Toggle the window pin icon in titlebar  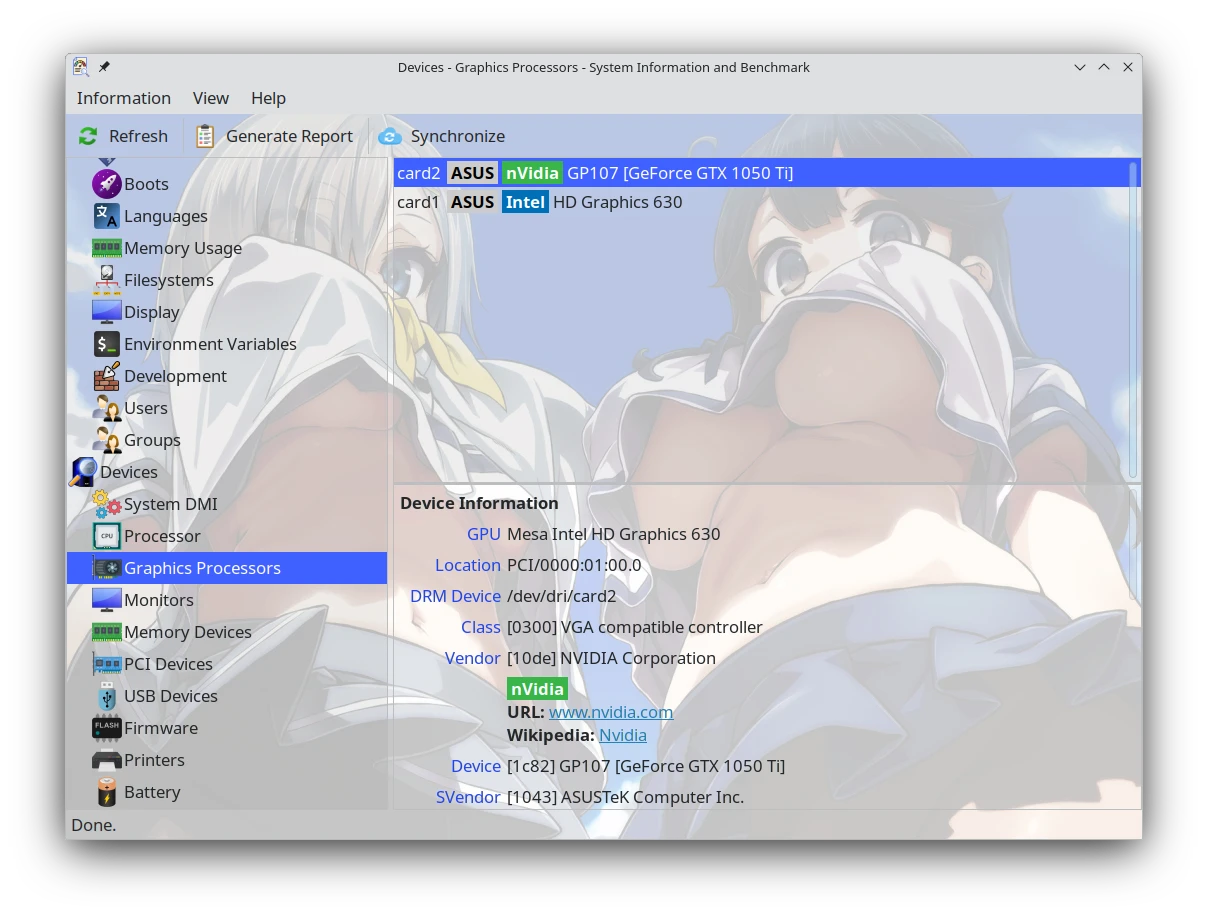104,67
